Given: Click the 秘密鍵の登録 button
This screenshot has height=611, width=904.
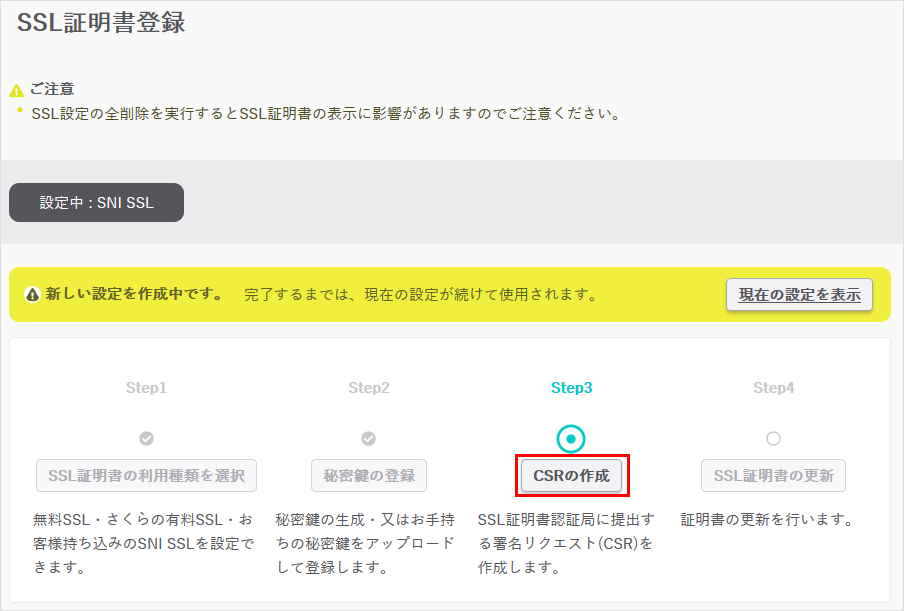Looking at the screenshot, I should (x=369, y=475).
